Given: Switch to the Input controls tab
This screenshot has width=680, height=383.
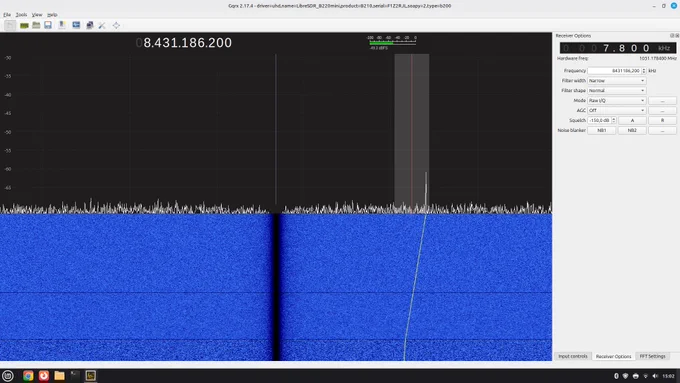Looking at the screenshot, I should (572, 356).
